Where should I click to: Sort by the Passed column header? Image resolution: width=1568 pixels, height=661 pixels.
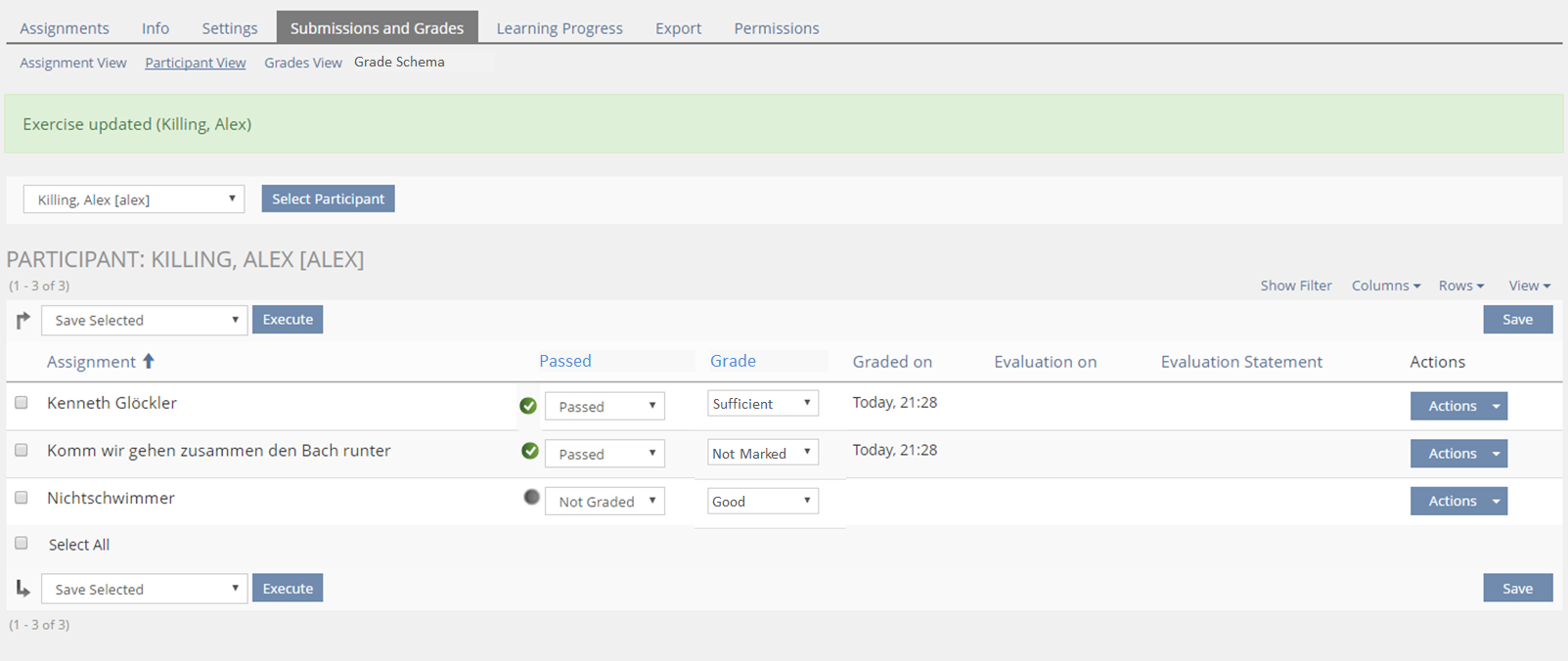(565, 361)
